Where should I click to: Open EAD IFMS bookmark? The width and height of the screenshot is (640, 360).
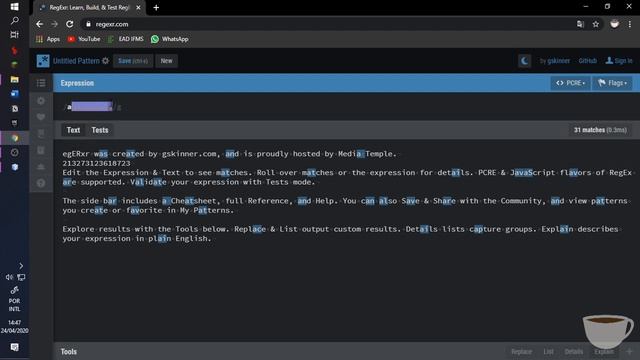coord(125,39)
